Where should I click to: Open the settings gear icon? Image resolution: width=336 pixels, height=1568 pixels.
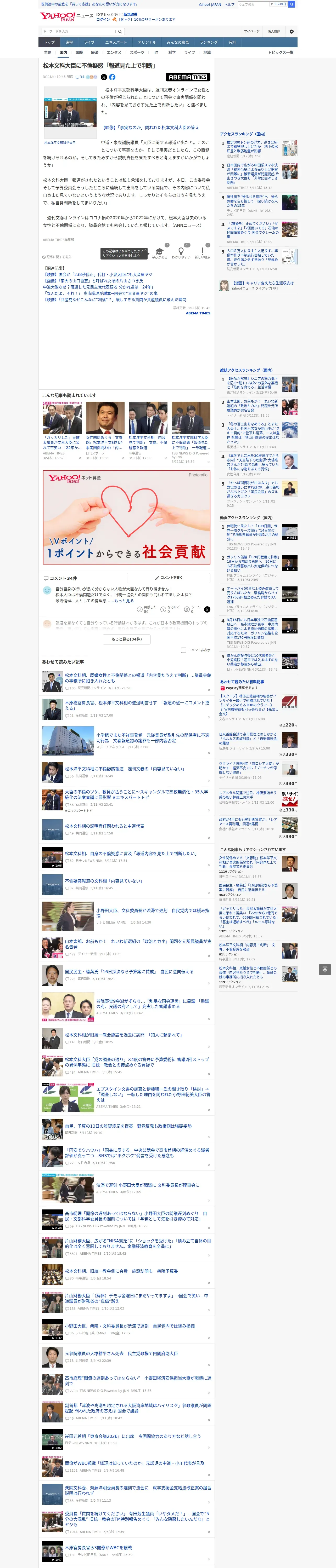tap(292, 32)
